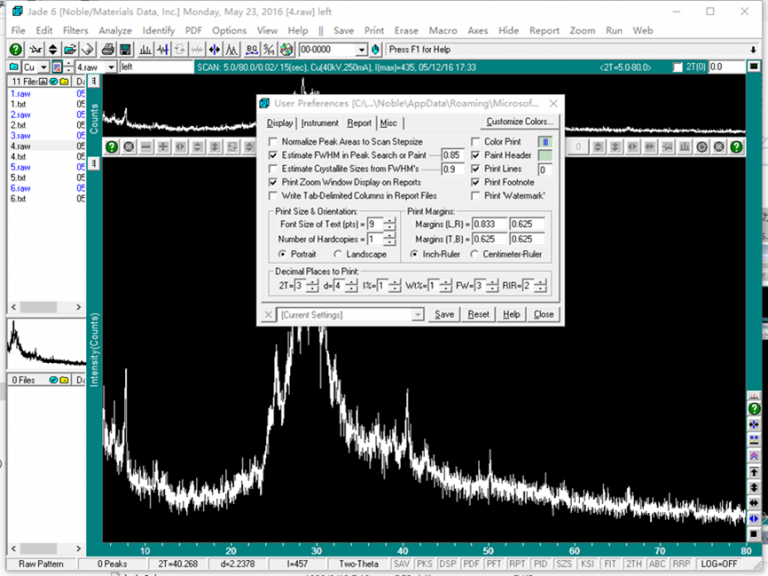Adjust the Font Size of Text stepper

[x=389, y=224]
